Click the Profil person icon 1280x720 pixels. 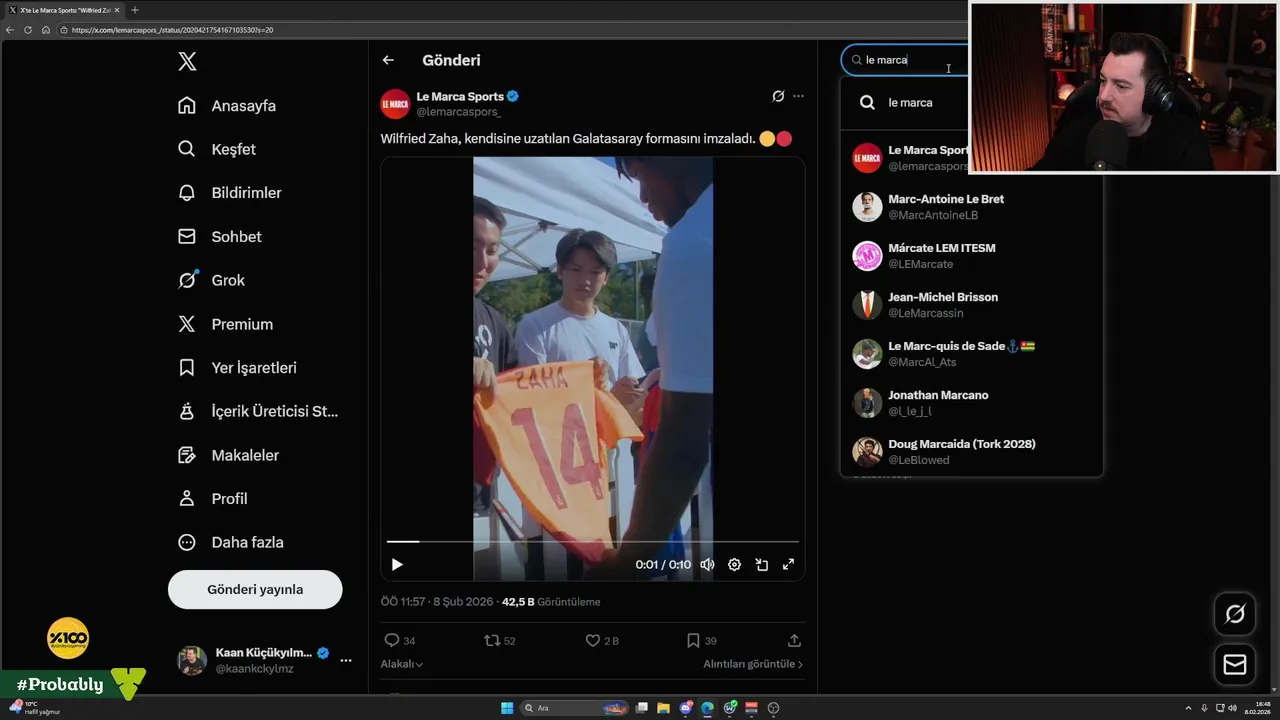[186, 498]
